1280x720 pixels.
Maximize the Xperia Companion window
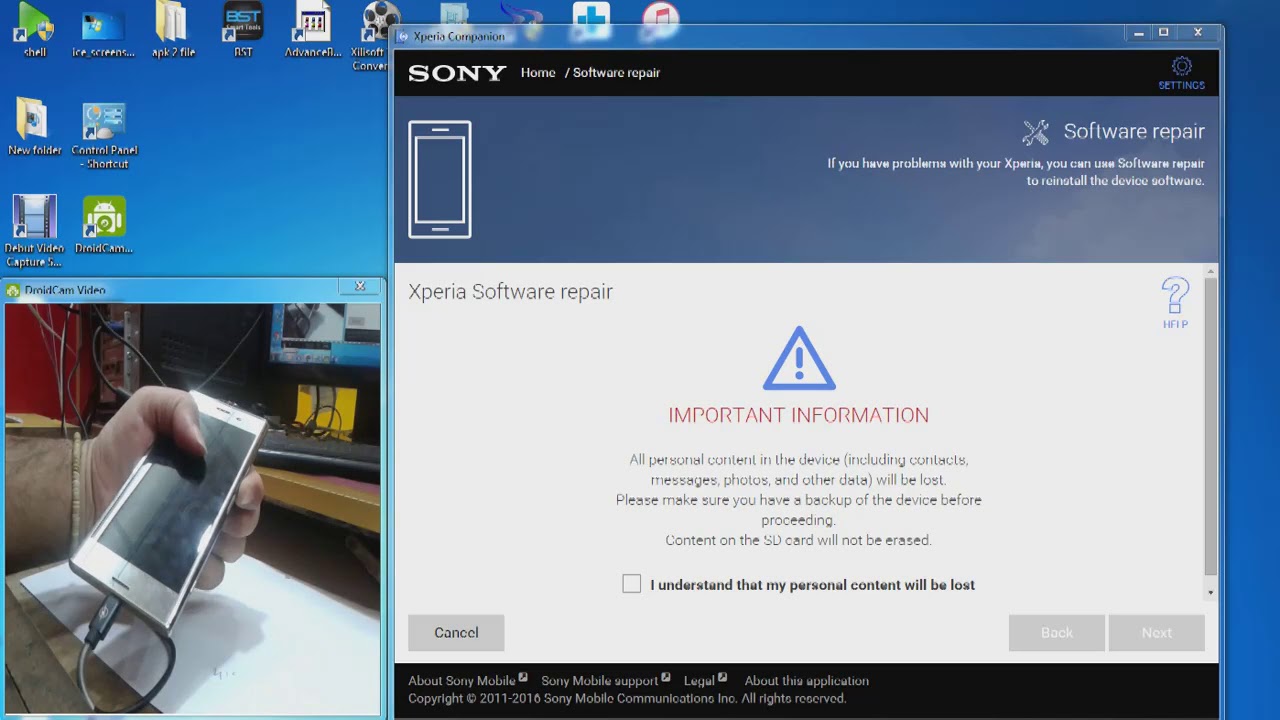1164,34
